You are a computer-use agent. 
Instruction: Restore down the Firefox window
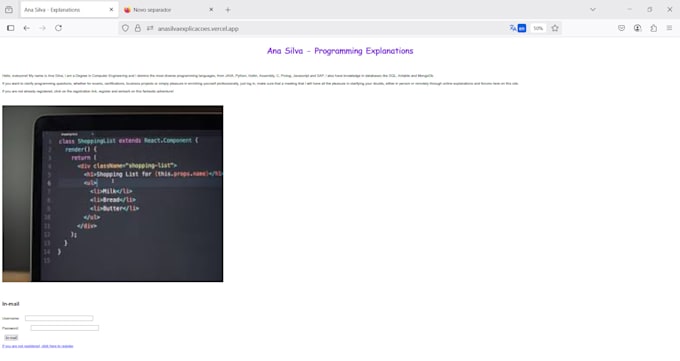coord(650,10)
